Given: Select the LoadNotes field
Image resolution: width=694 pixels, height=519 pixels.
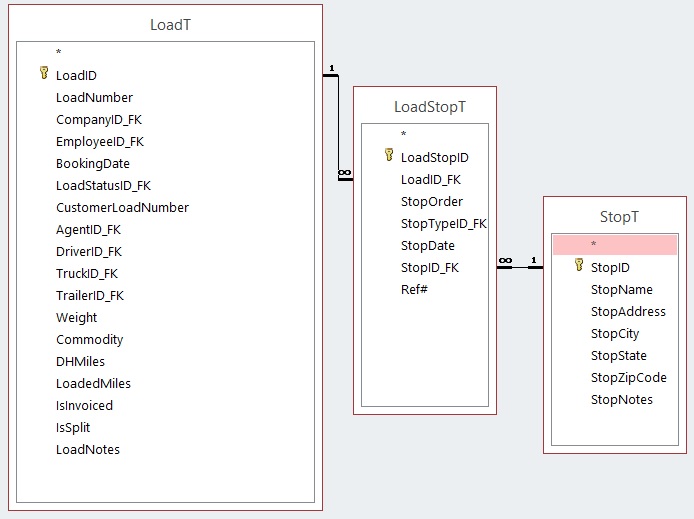Looking at the screenshot, I should pos(88,449).
